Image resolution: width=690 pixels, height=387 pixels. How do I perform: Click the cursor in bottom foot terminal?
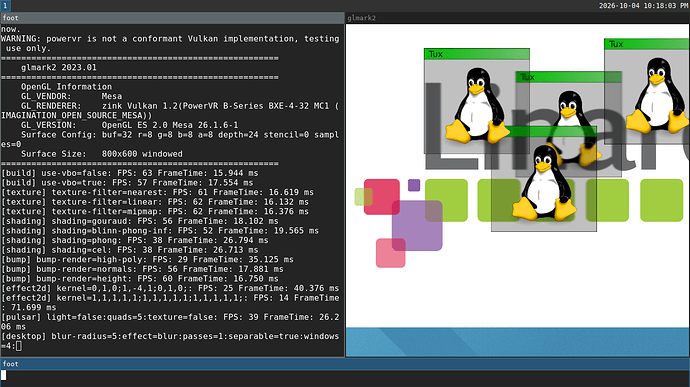tap(4, 375)
